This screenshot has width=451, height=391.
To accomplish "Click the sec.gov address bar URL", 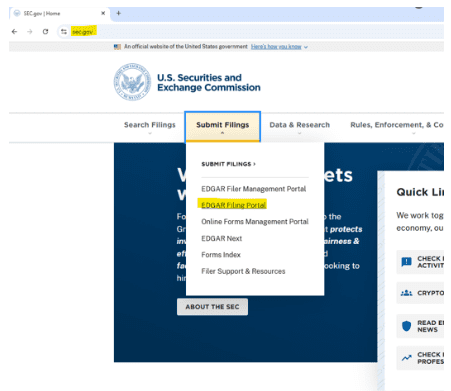I will [x=83, y=32].
